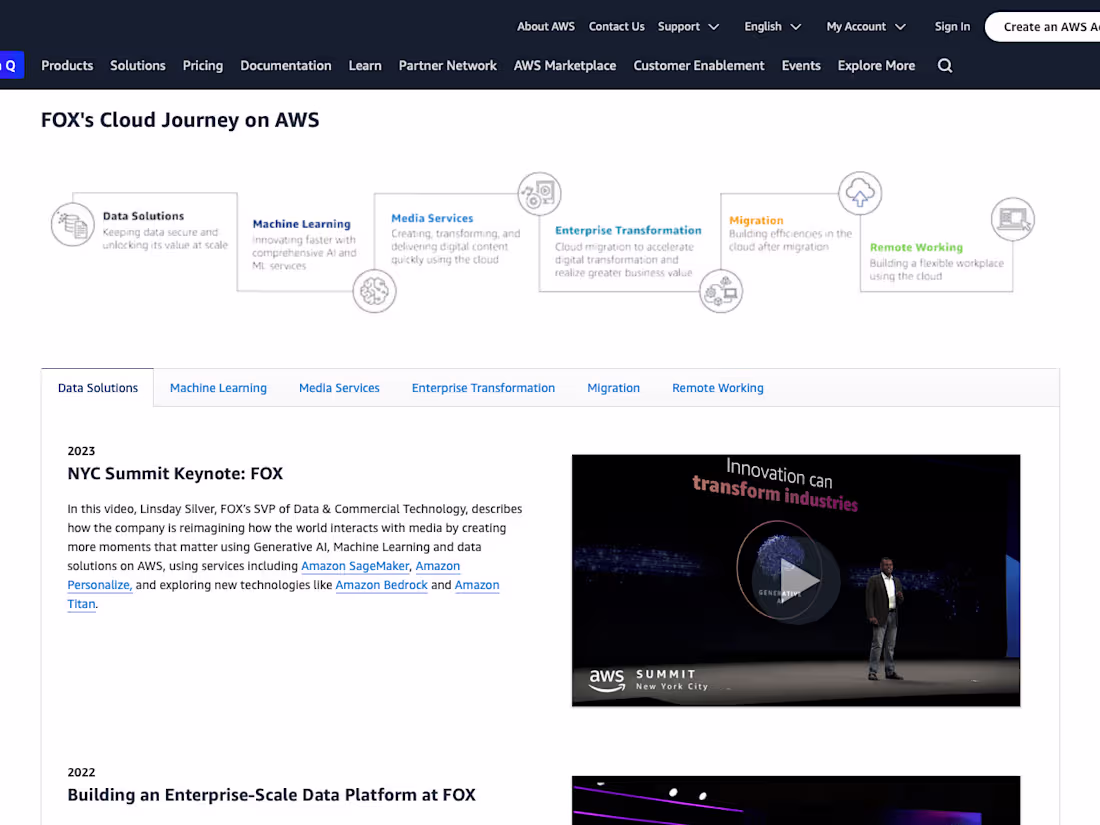The width and height of the screenshot is (1100, 825).
Task: Click the laptop icon beside Remote Working
Action: pos(1012,218)
